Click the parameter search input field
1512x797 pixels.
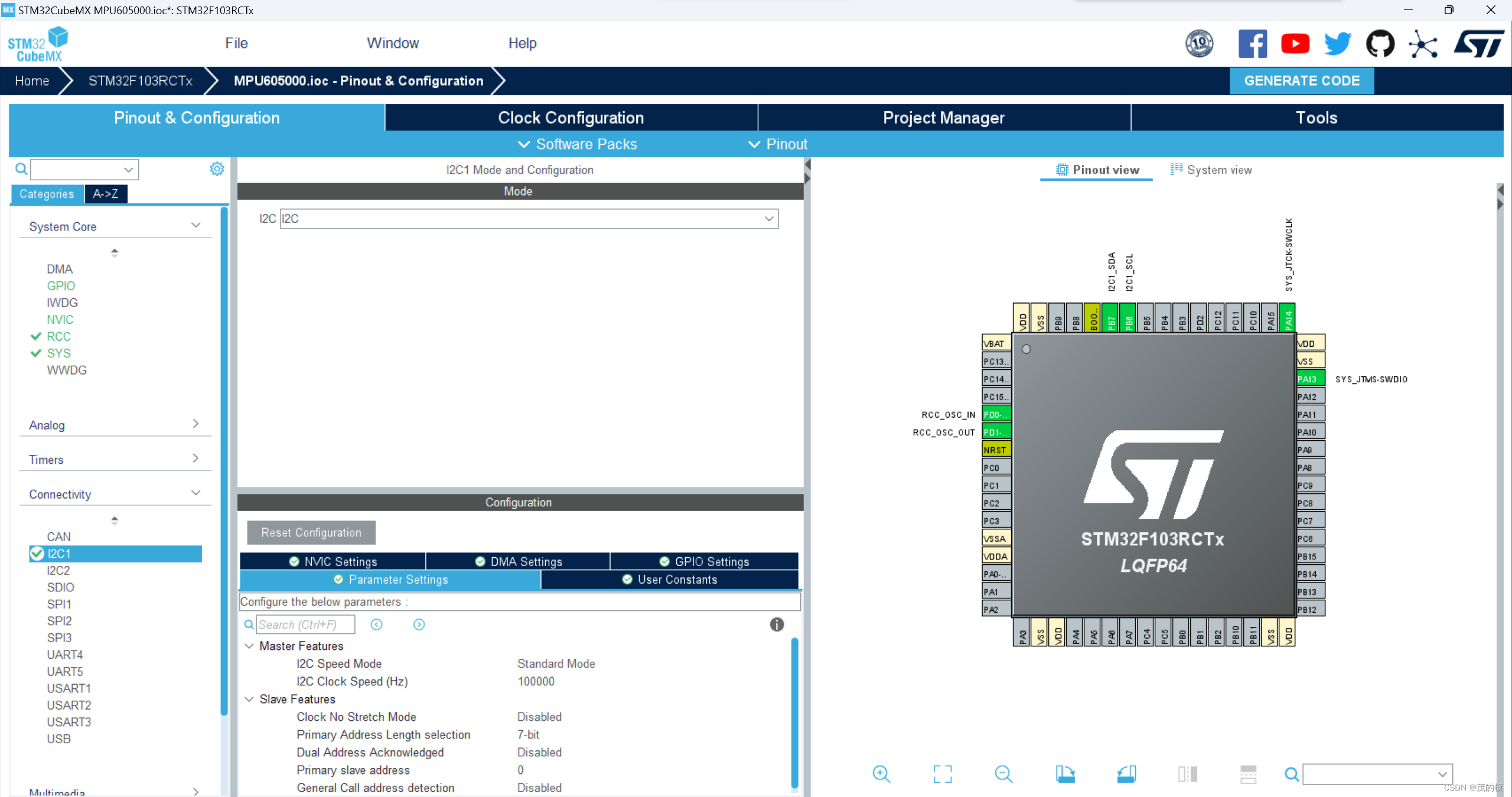306,624
